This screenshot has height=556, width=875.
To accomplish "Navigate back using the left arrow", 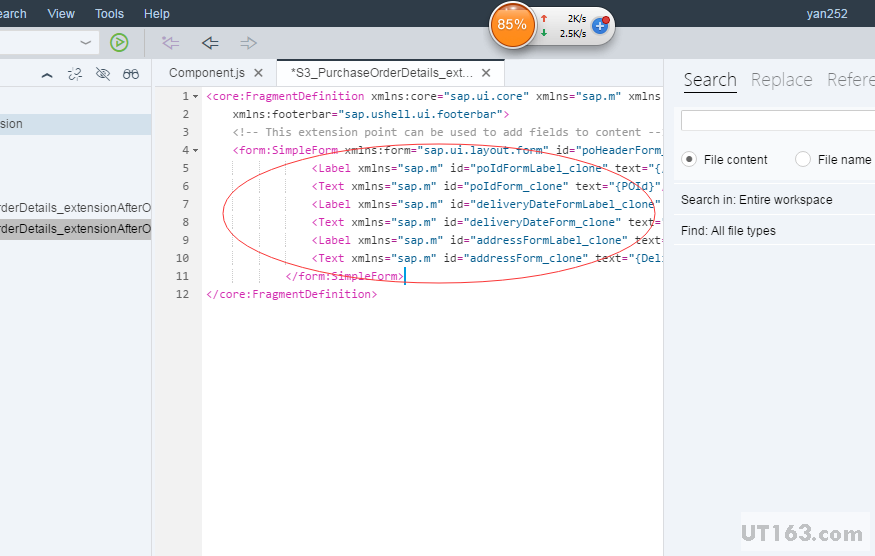I will click(210, 42).
